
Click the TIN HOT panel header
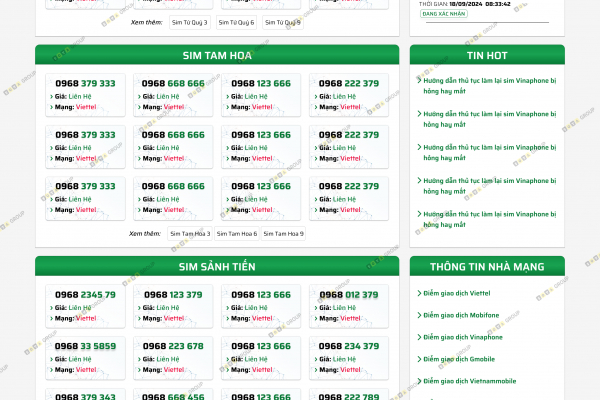coord(487,55)
